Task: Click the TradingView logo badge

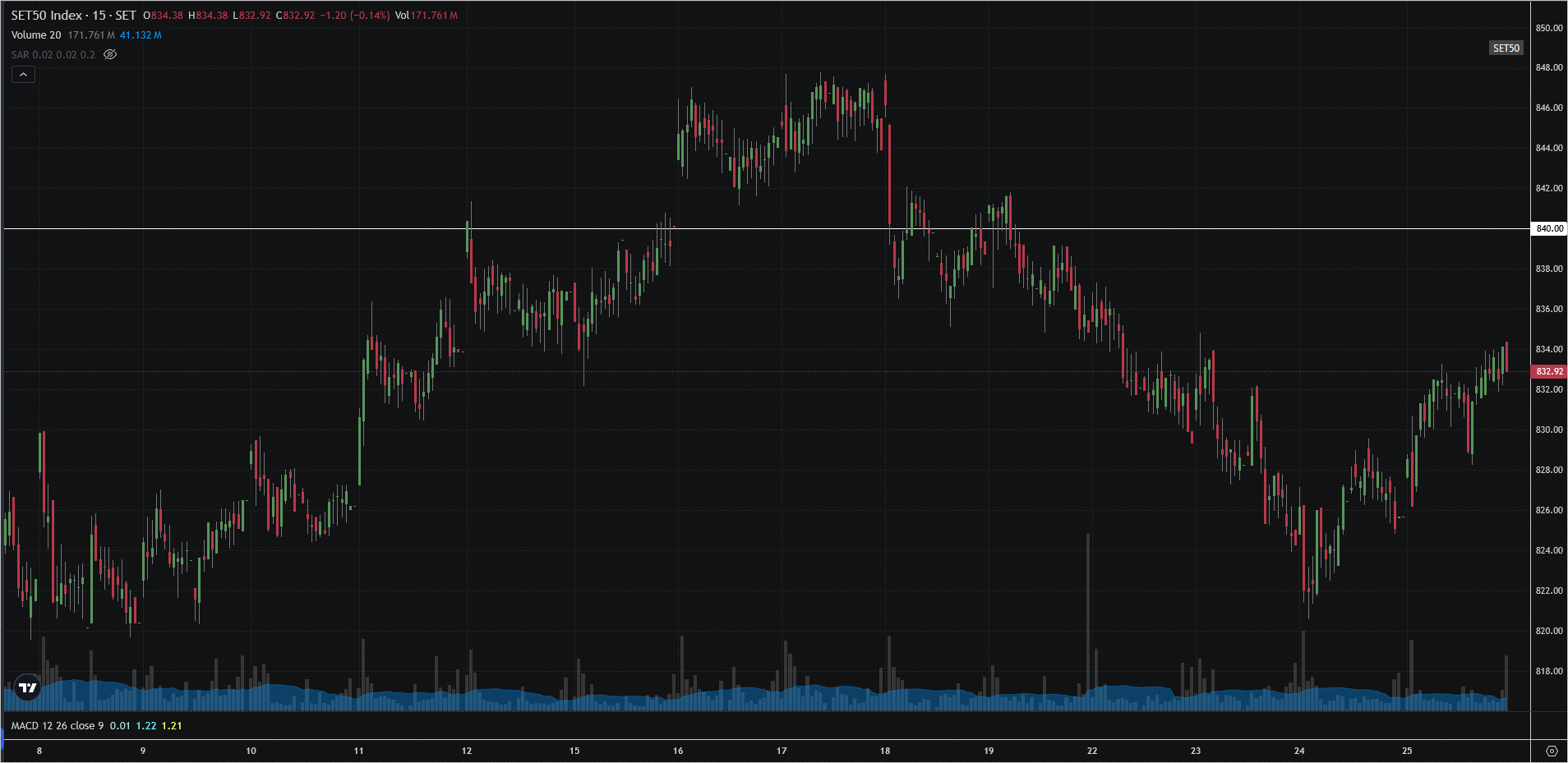Action: [x=28, y=687]
